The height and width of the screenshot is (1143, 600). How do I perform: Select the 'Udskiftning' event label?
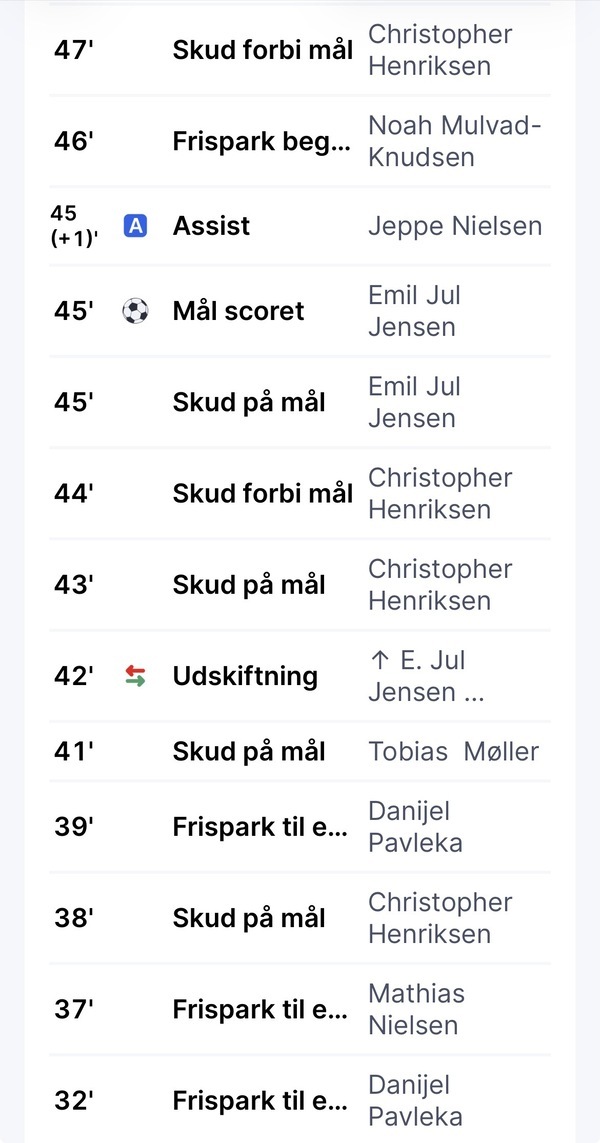(245, 676)
